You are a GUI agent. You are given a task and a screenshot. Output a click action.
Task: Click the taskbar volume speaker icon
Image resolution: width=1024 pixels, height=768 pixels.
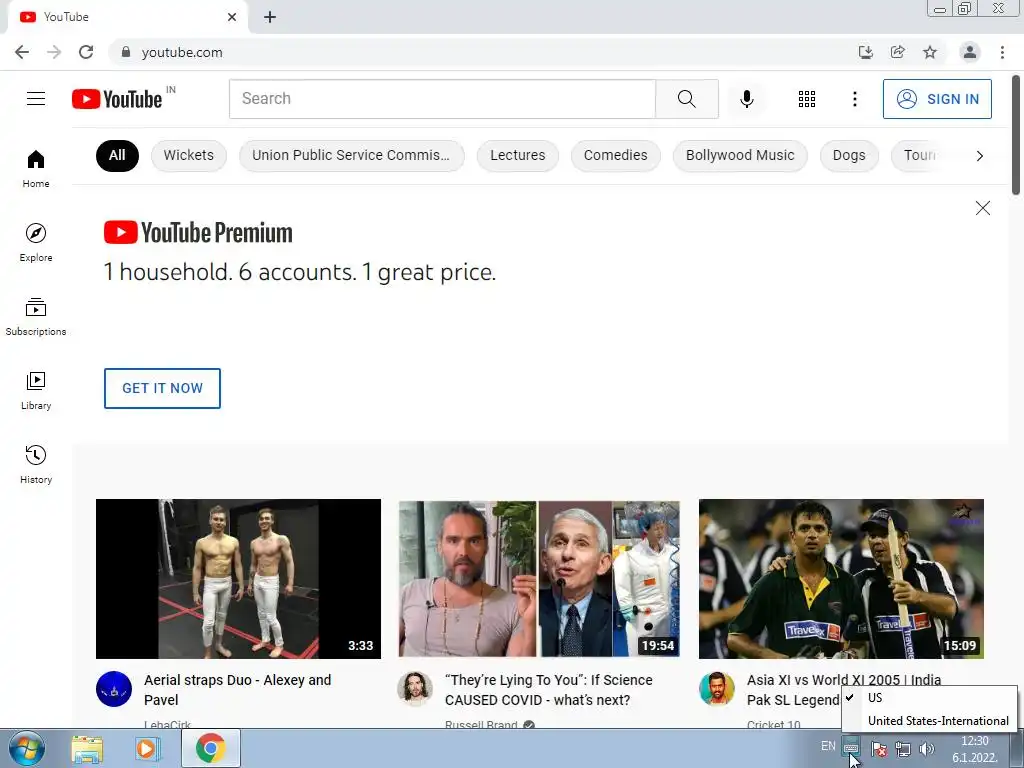coord(927,749)
